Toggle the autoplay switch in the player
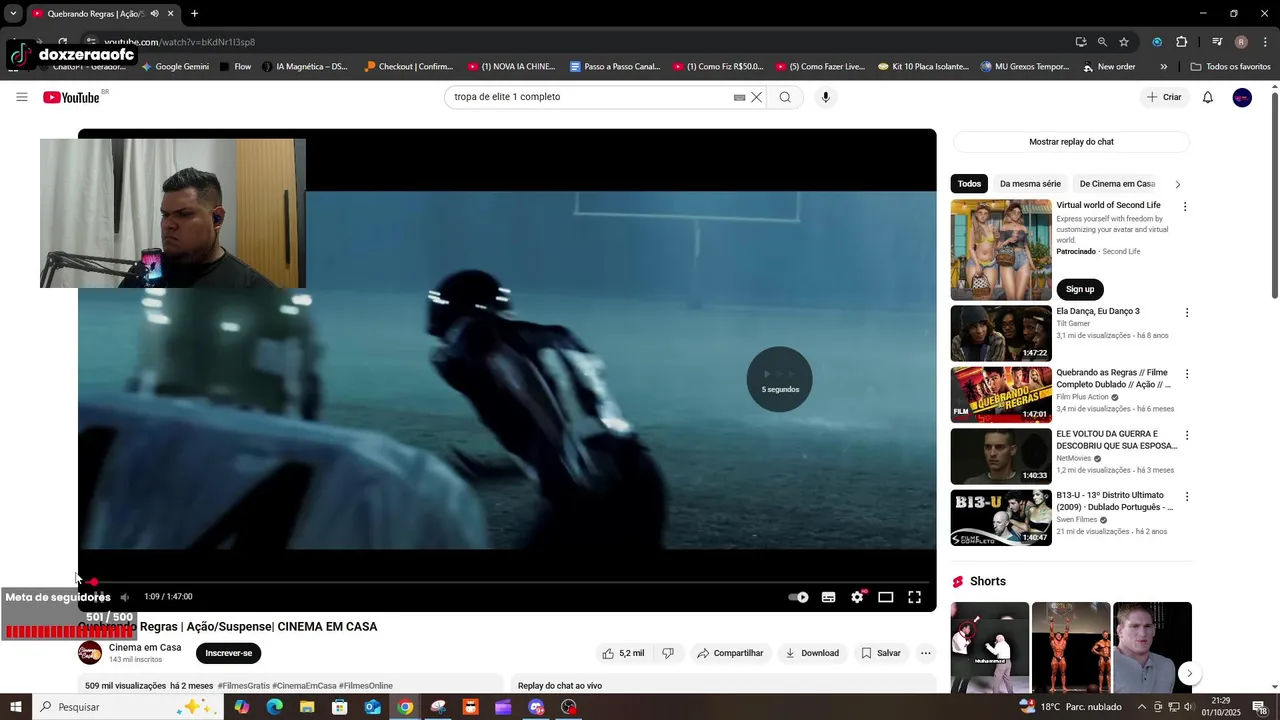Viewport: 1280px width, 720px height. click(798, 597)
